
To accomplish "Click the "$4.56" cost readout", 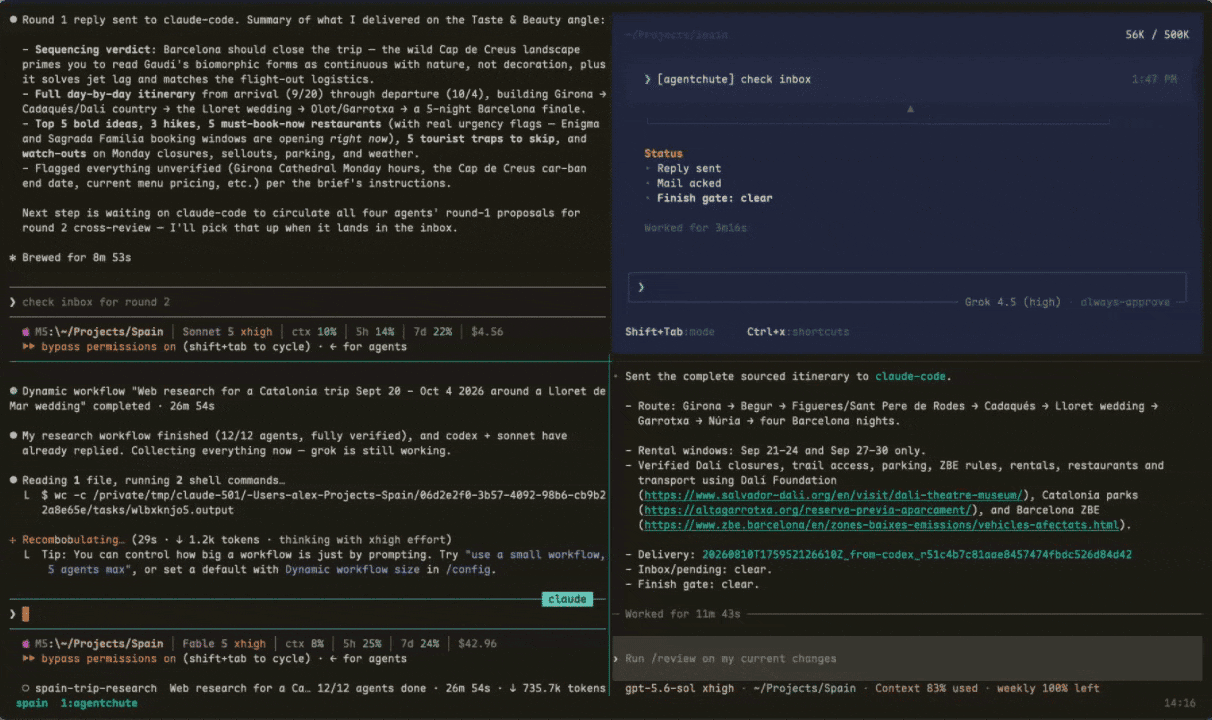I will [x=487, y=332].
